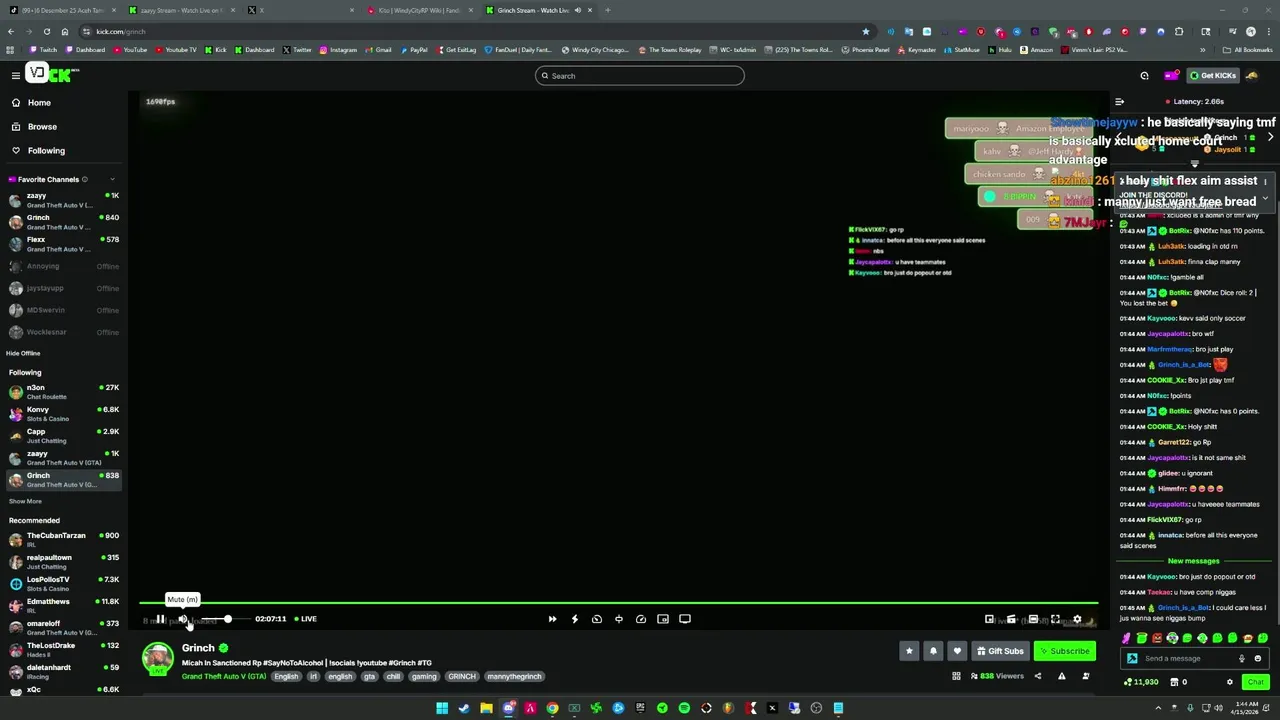Click the monitor/cast screen icon in player
This screenshot has width=1280, height=720.
[x=685, y=619]
